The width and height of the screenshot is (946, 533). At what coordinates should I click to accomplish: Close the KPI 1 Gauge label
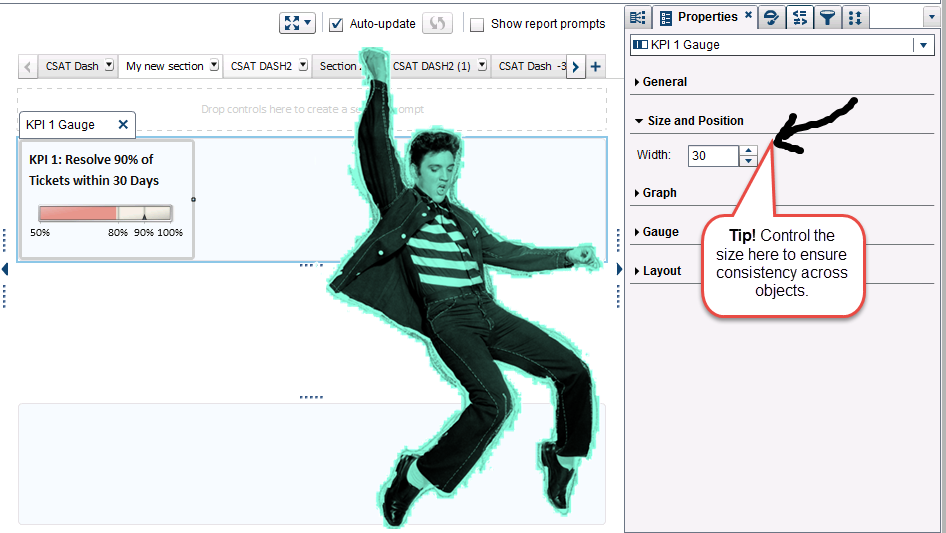123,124
